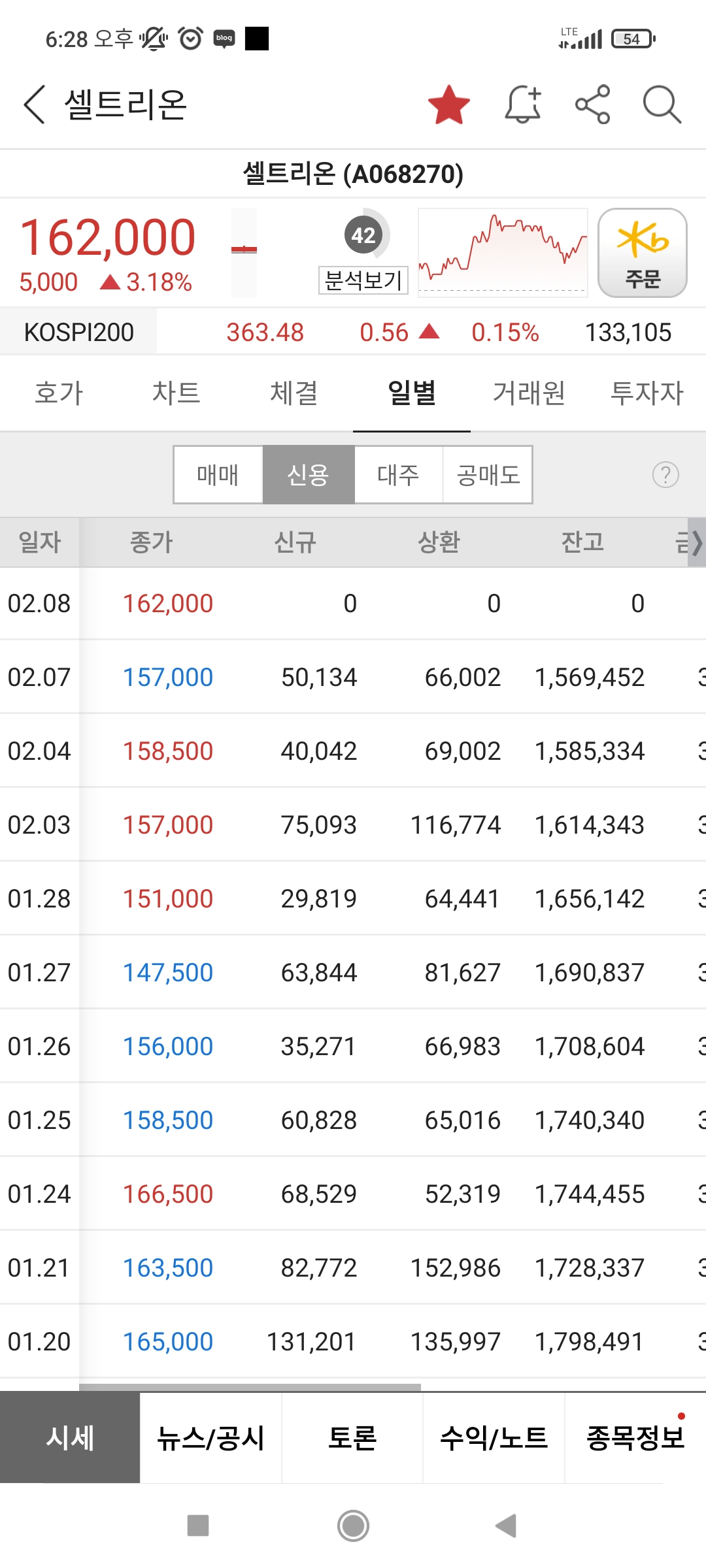Screen dimensions: 706x1568
Task: Open the mini price chart thumbnail
Action: click(503, 253)
